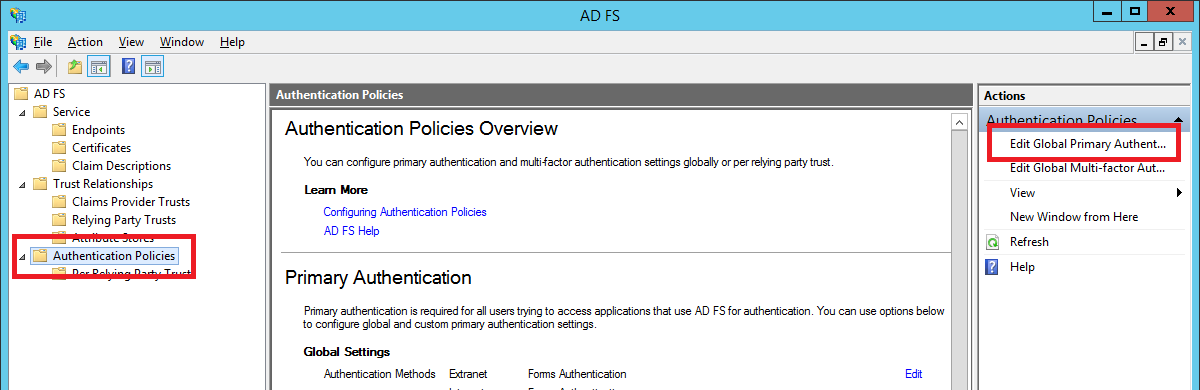Screen dimensions: 1200x390
Task: Click the Relying Party Trusts folder icon
Action: [x=60, y=220]
